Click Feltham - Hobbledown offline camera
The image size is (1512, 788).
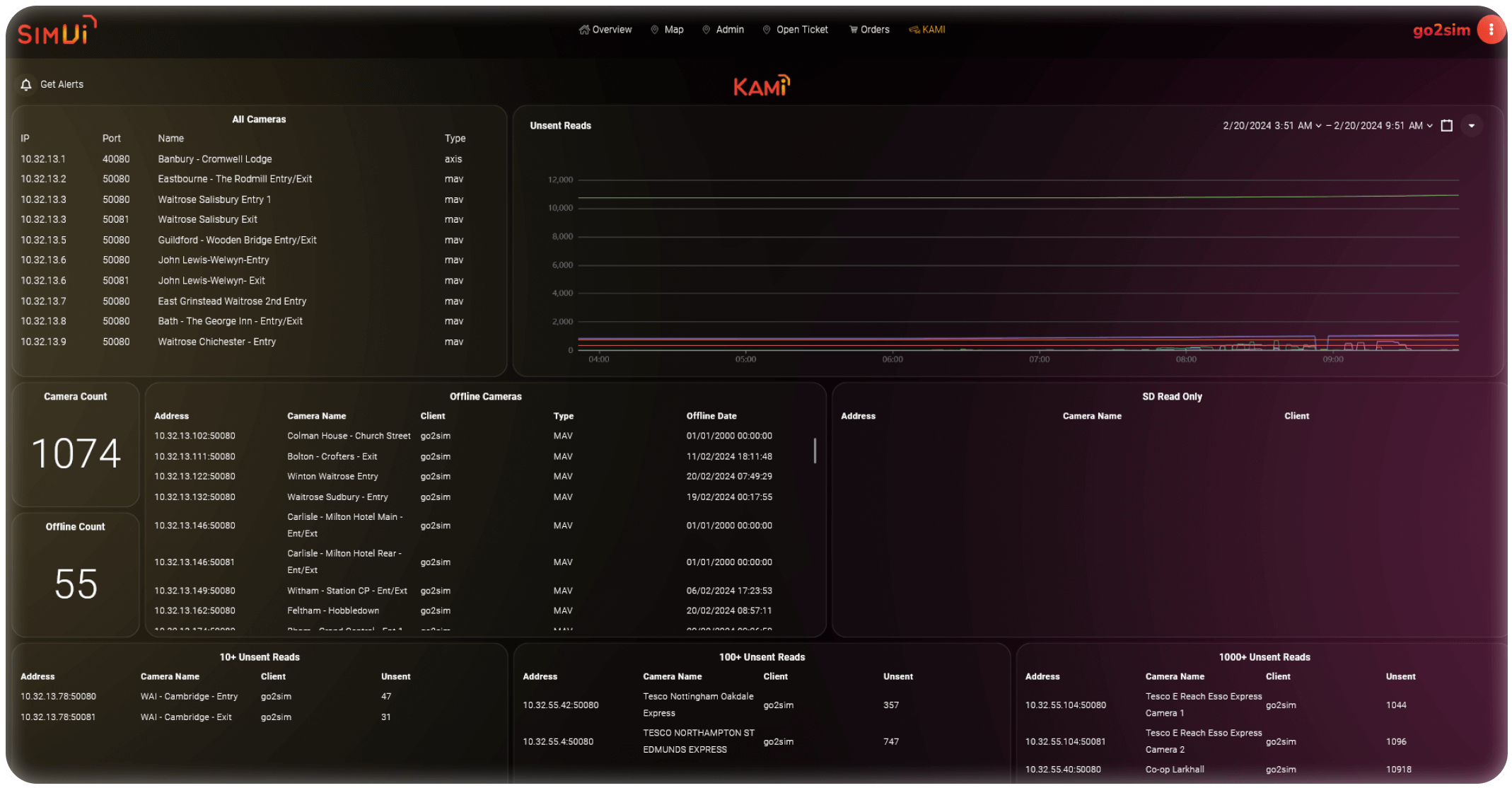[x=333, y=610]
